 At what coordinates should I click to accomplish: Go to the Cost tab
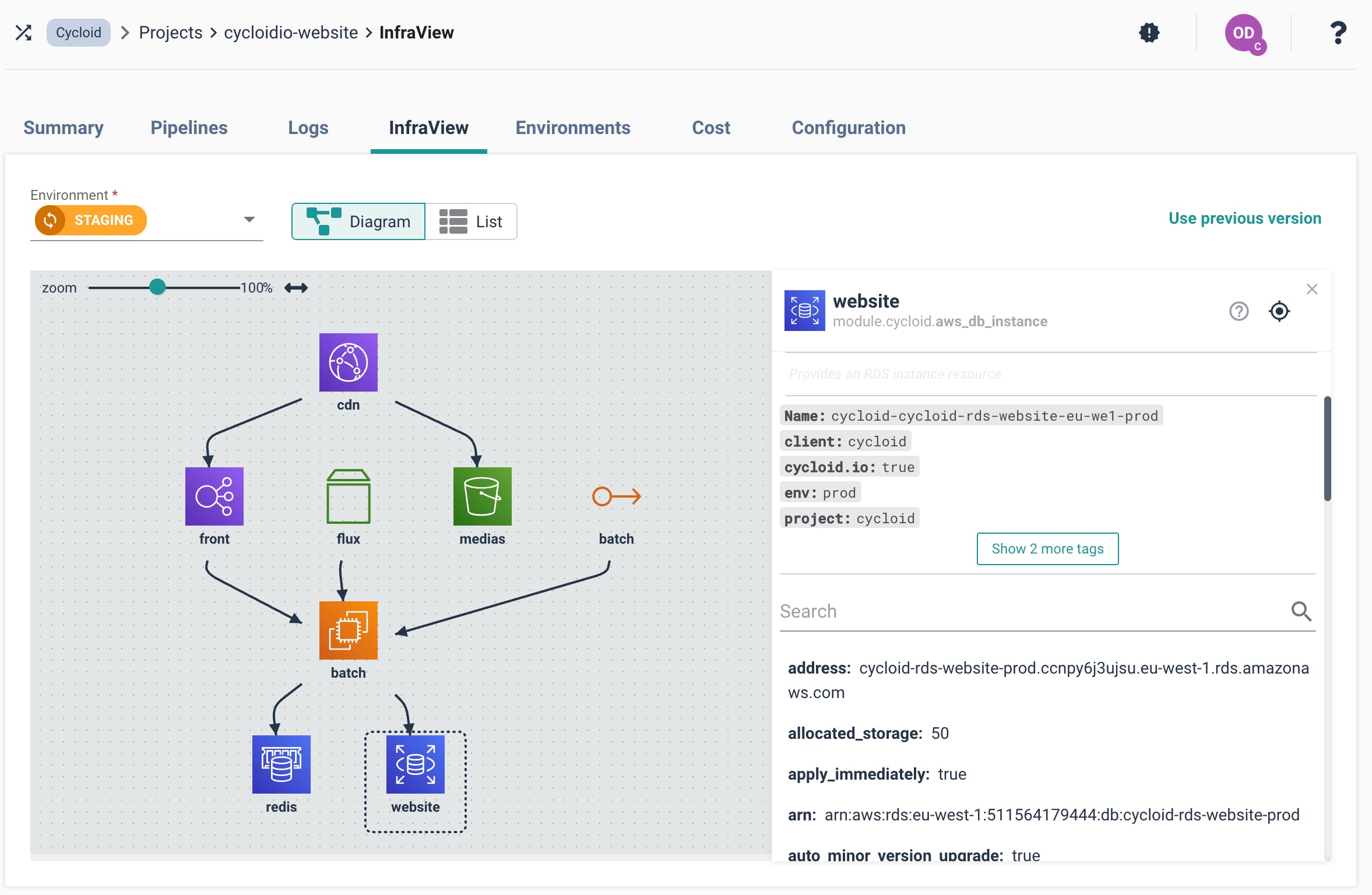coord(710,128)
